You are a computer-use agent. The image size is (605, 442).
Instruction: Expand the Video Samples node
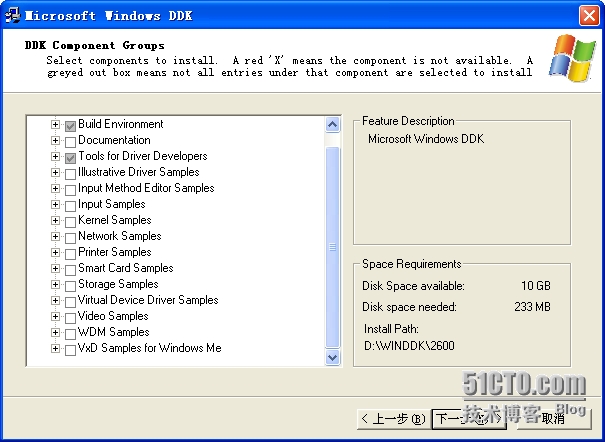pos(55,316)
